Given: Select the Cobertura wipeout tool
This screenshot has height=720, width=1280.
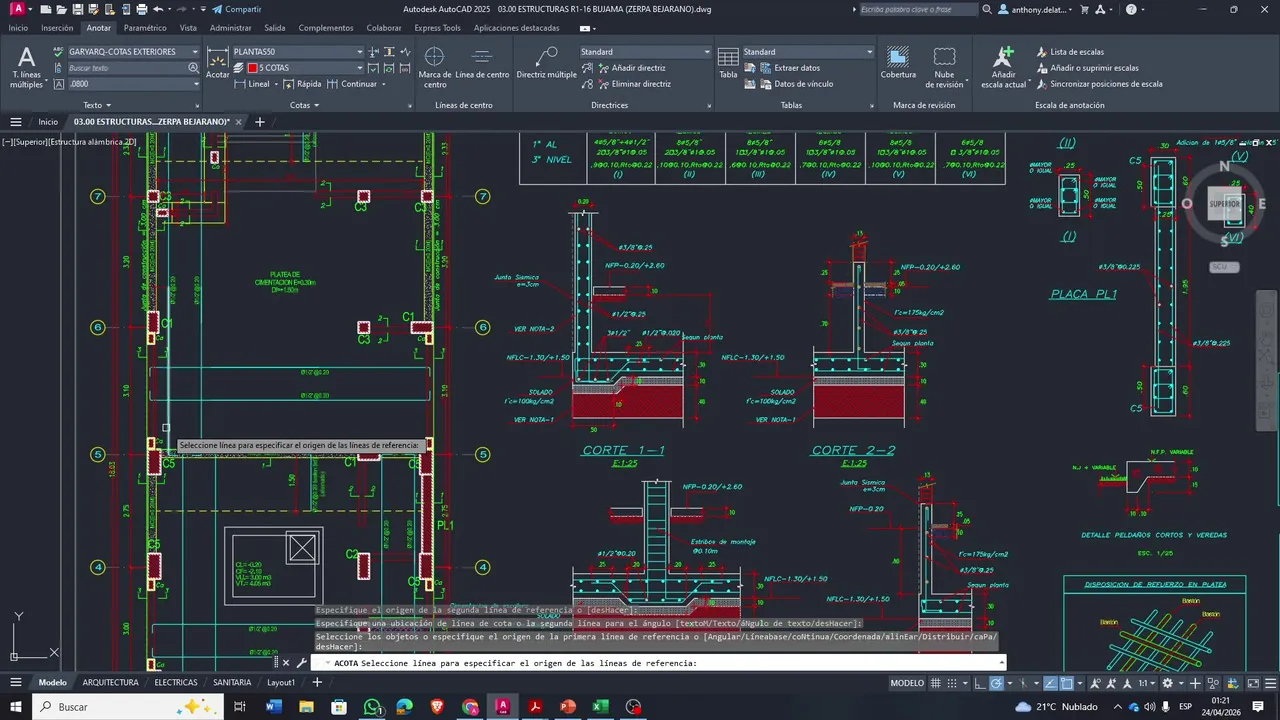Looking at the screenshot, I should pos(898,62).
